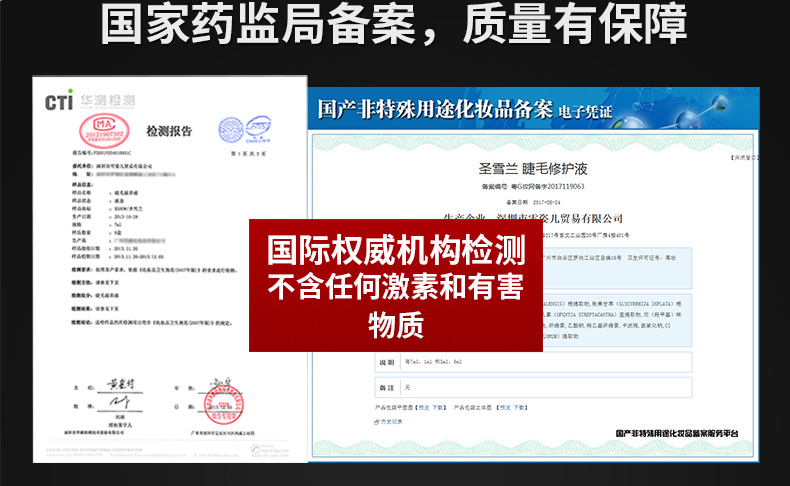Click the red 国际权威机构检测 overlay box

[396, 285]
